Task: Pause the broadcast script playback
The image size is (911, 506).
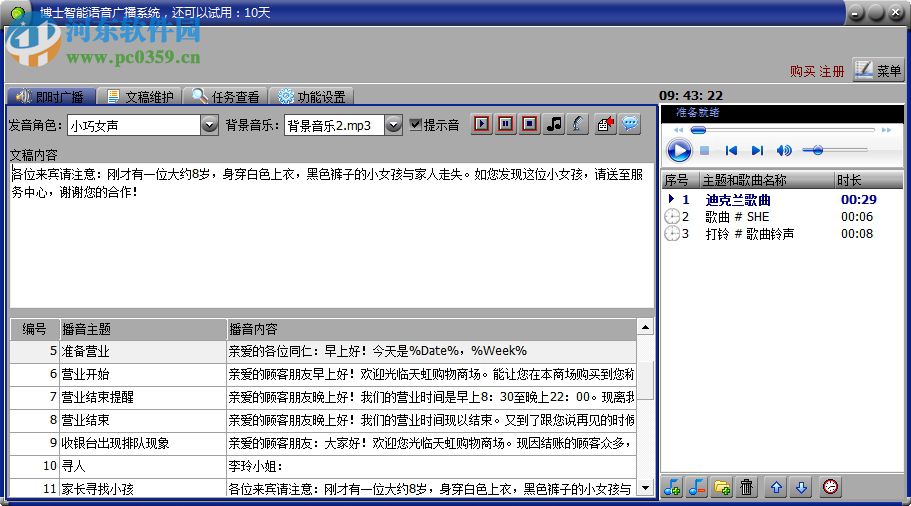Action: 506,124
